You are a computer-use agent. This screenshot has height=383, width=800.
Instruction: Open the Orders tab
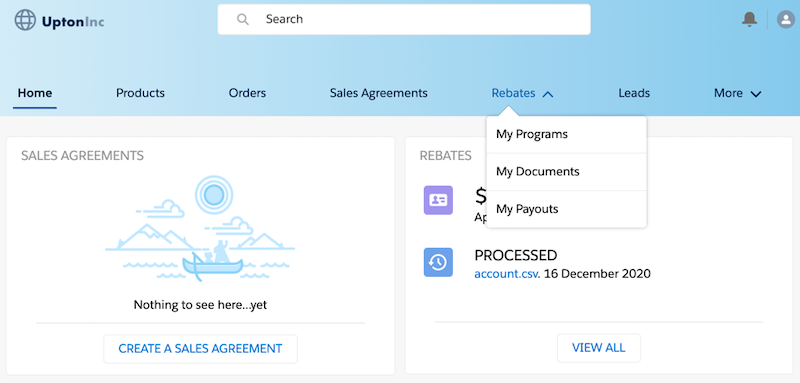click(247, 93)
